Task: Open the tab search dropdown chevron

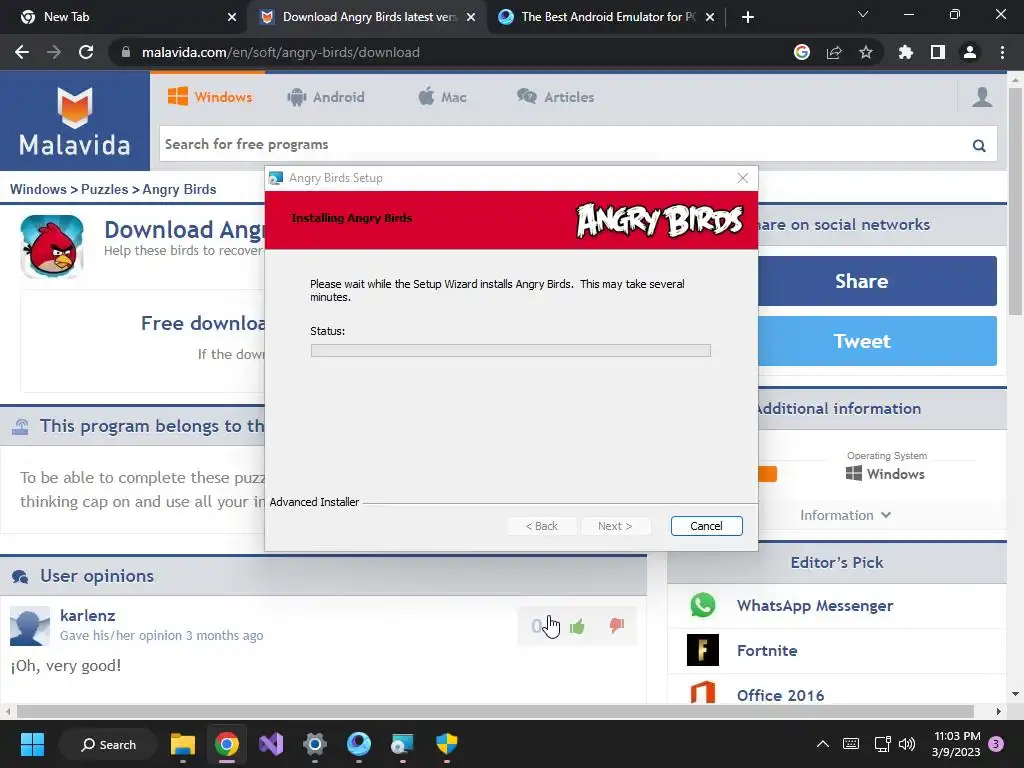Action: 863,14
